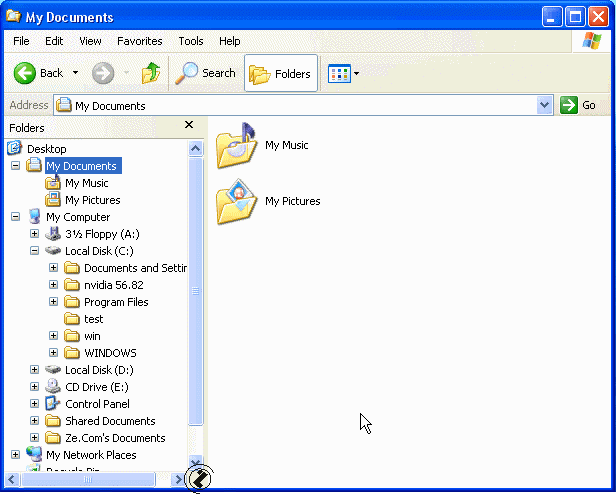The width and height of the screenshot is (616, 494).
Task: Toggle the Folders pane button
Action: click(x=280, y=73)
